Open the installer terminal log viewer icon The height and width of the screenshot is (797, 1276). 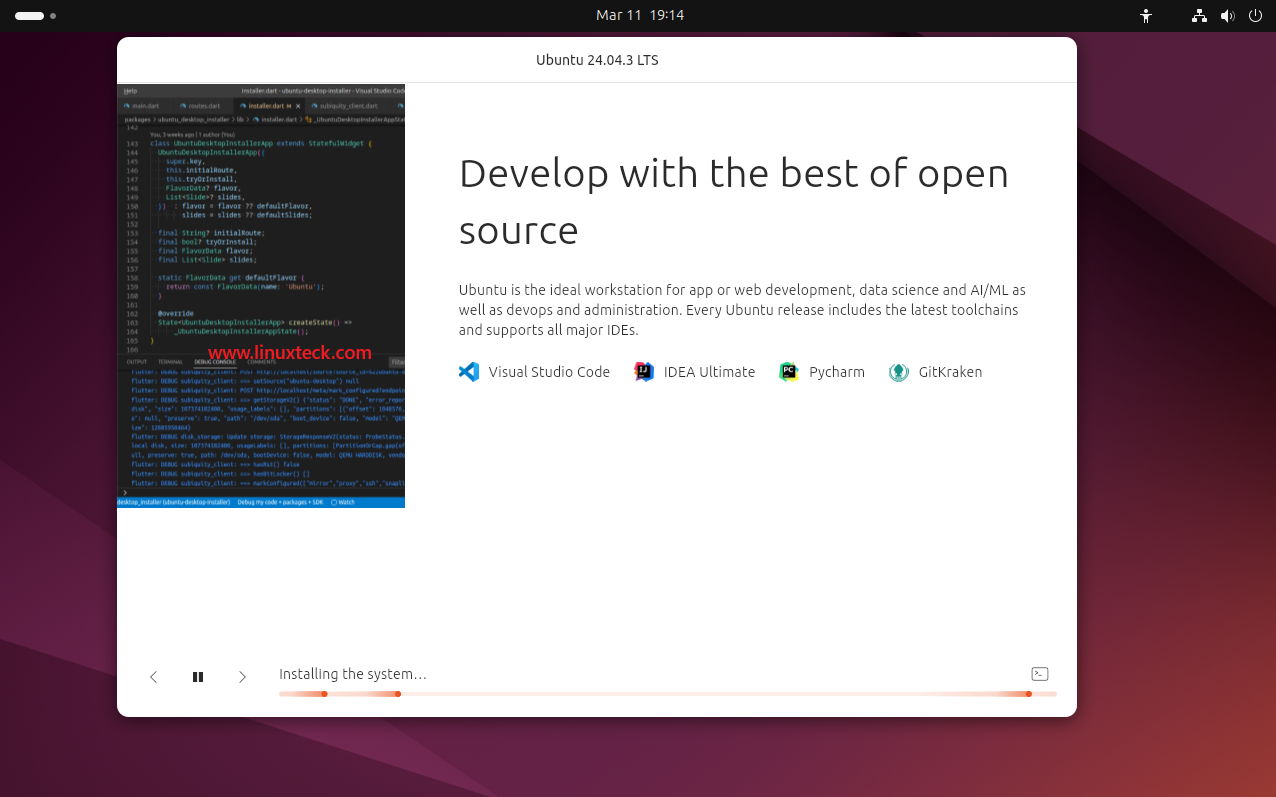tap(1039, 673)
